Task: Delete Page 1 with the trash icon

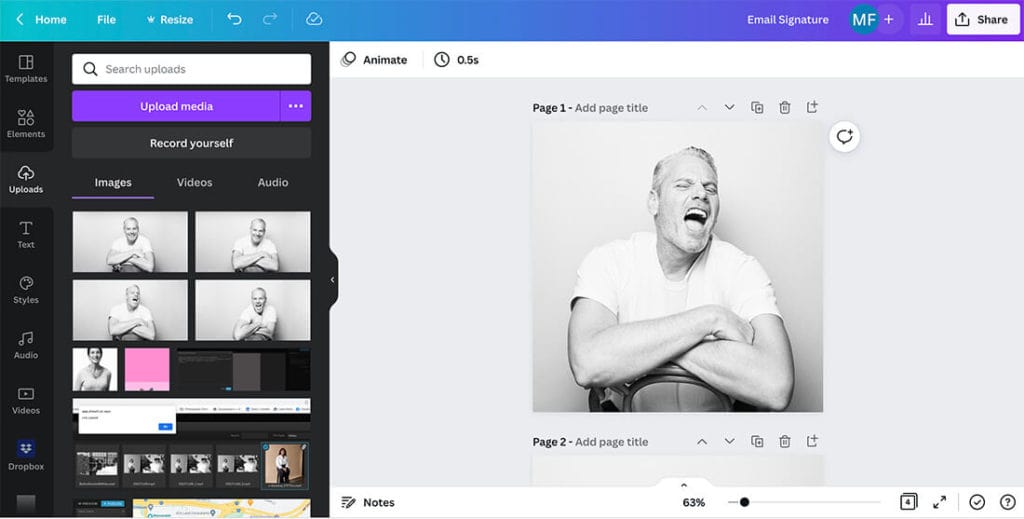Action: click(x=784, y=108)
